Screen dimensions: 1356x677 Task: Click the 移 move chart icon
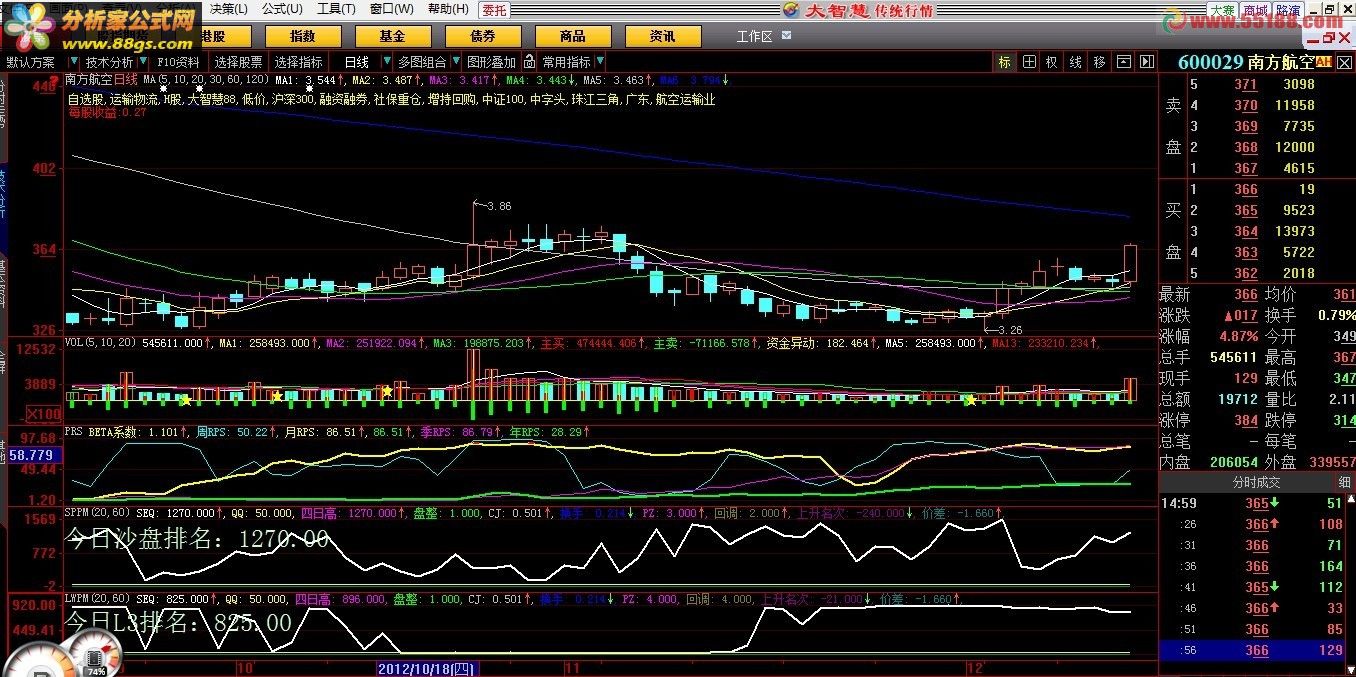pos(1099,62)
